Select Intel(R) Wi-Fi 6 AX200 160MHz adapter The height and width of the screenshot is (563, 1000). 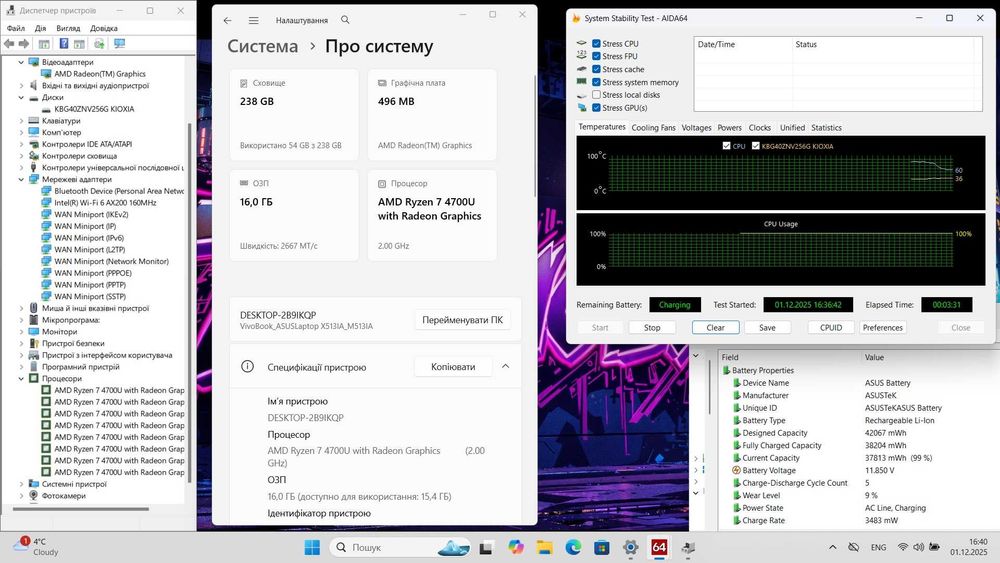105,203
